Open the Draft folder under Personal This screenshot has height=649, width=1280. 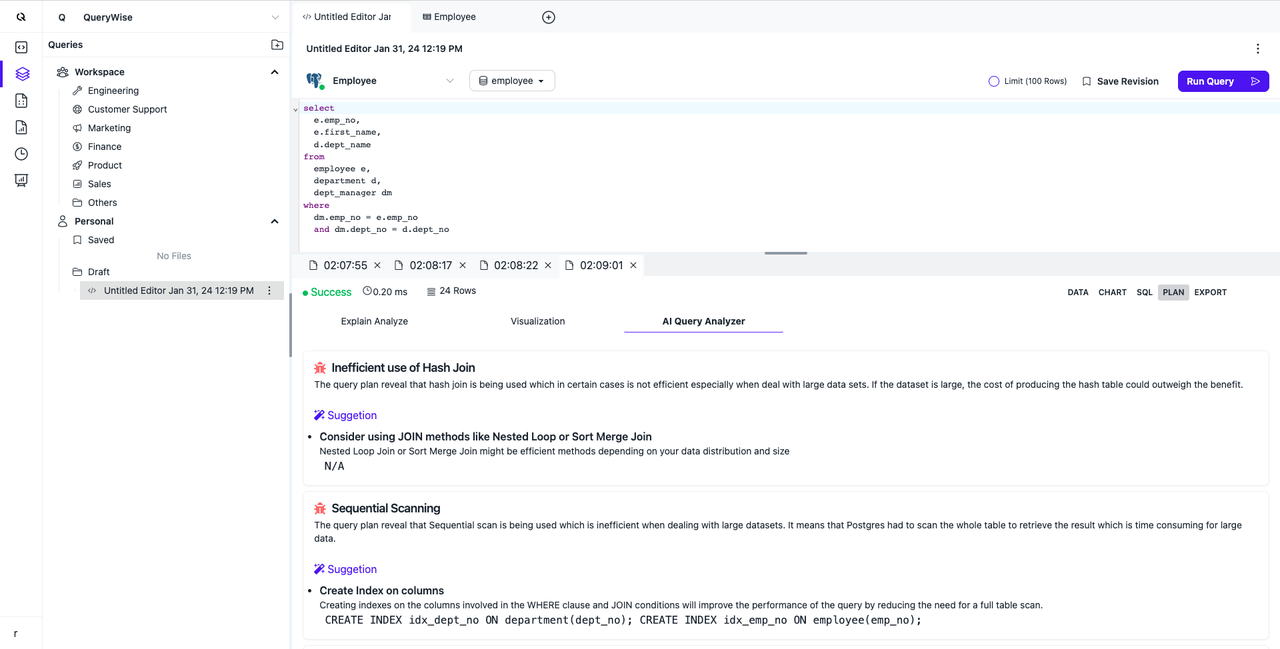point(98,272)
